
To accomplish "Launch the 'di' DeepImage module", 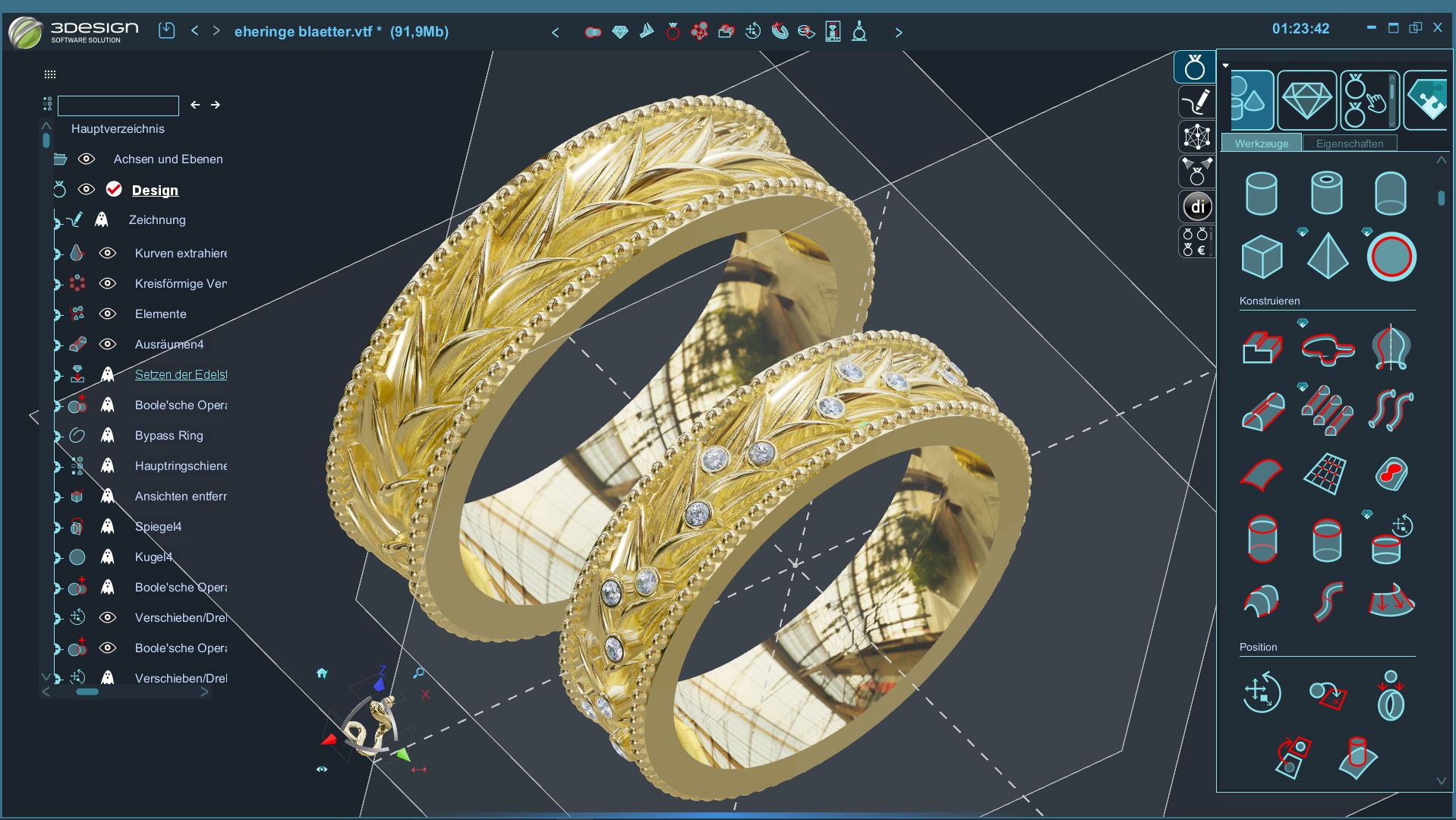I will click(x=1197, y=207).
